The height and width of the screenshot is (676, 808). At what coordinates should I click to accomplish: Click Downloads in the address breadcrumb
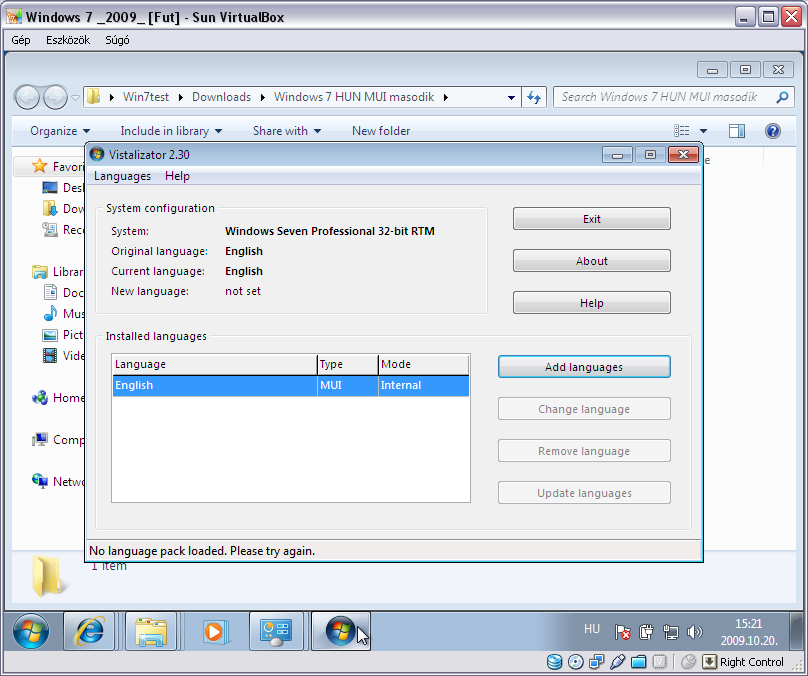(x=222, y=97)
